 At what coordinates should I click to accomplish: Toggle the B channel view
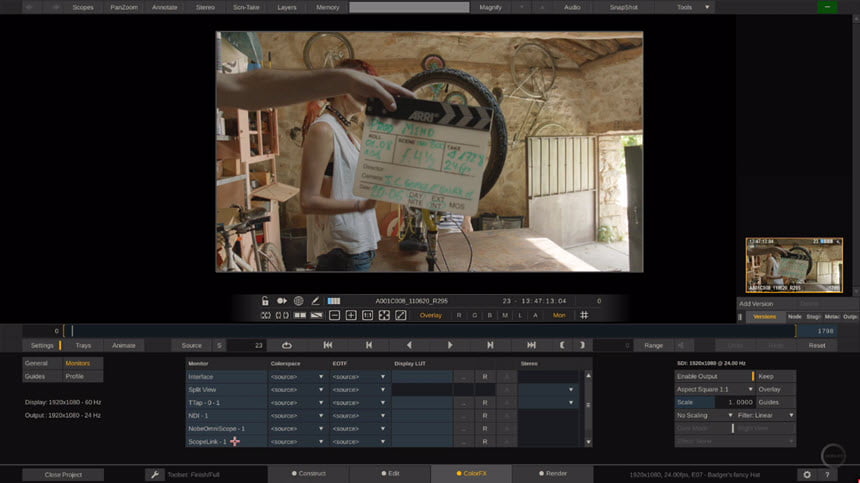tap(490, 315)
